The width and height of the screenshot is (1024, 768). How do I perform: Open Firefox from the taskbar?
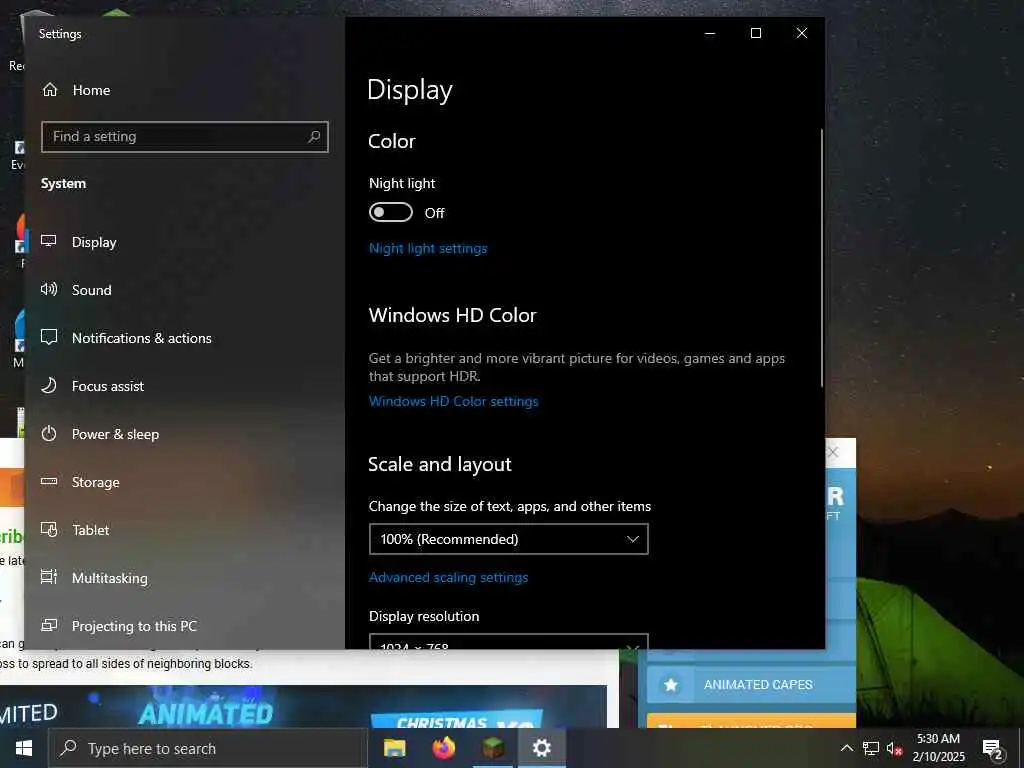tap(443, 748)
